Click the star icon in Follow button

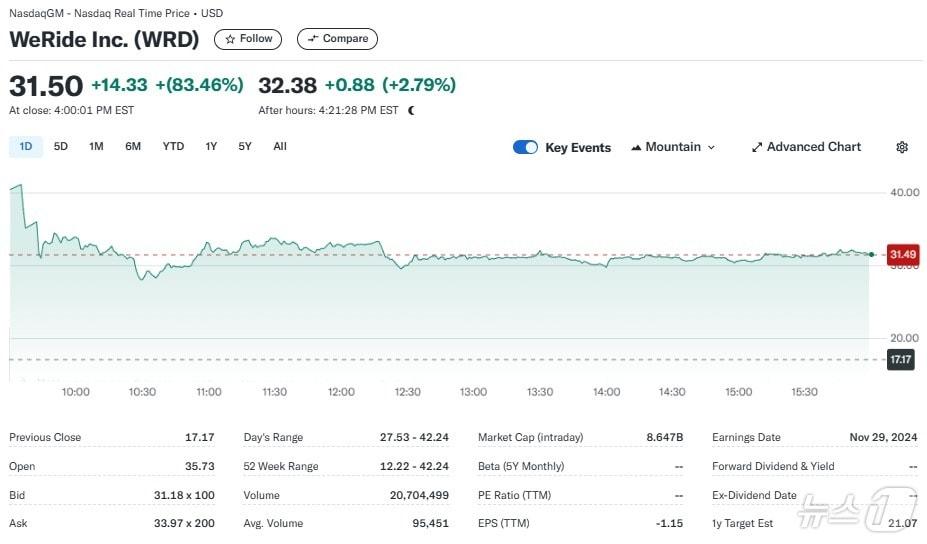click(x=230, y=39)
